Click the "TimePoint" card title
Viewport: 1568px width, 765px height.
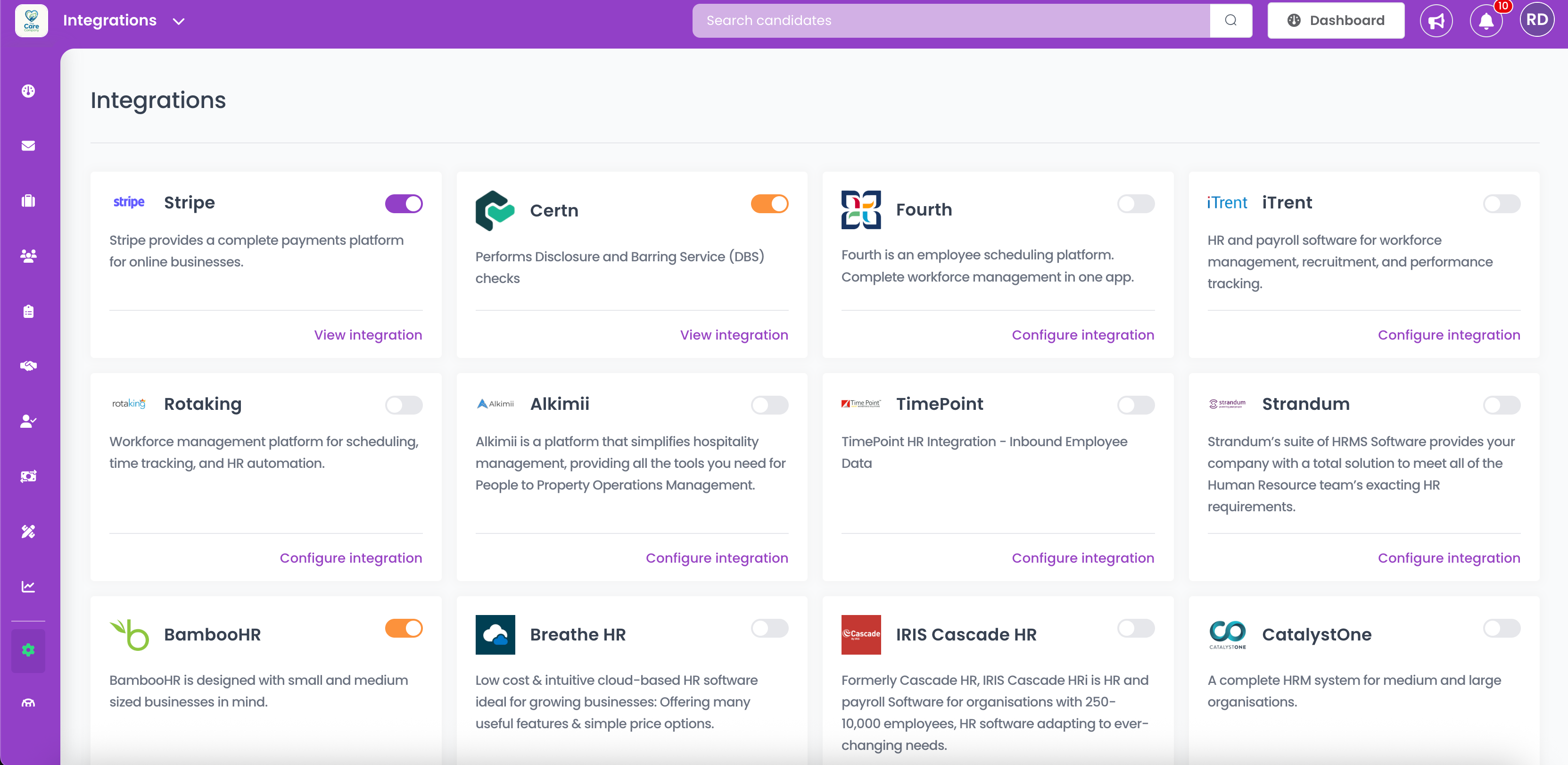pos(939,404)
